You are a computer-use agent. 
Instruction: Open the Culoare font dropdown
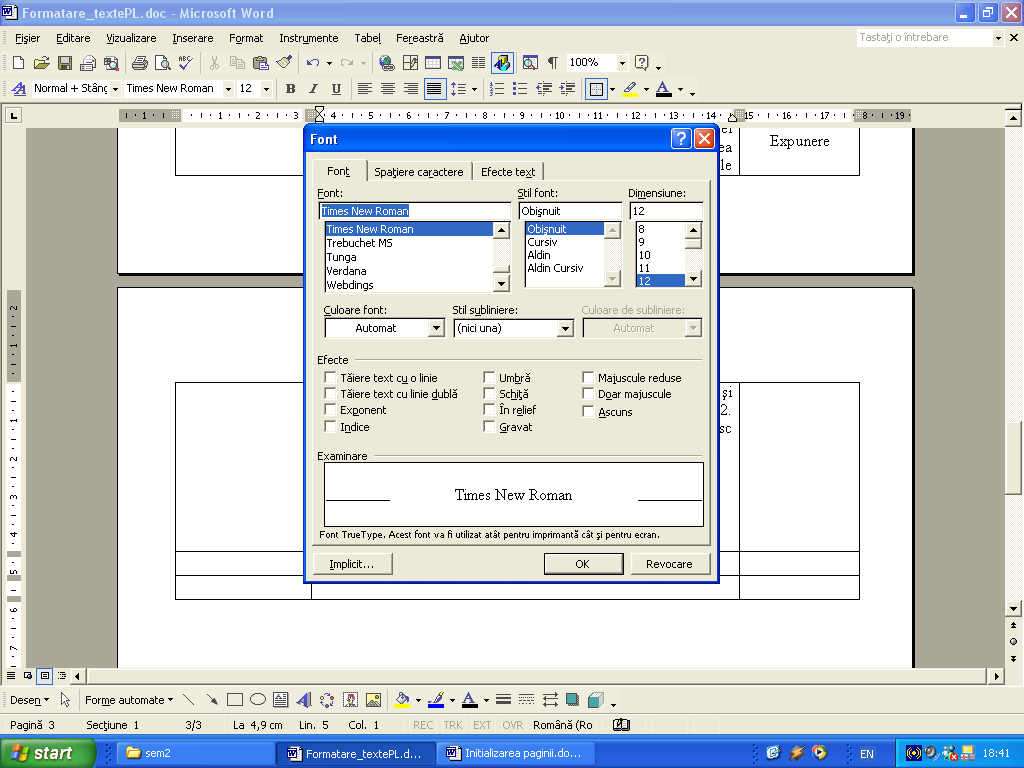tap(436, 328)
